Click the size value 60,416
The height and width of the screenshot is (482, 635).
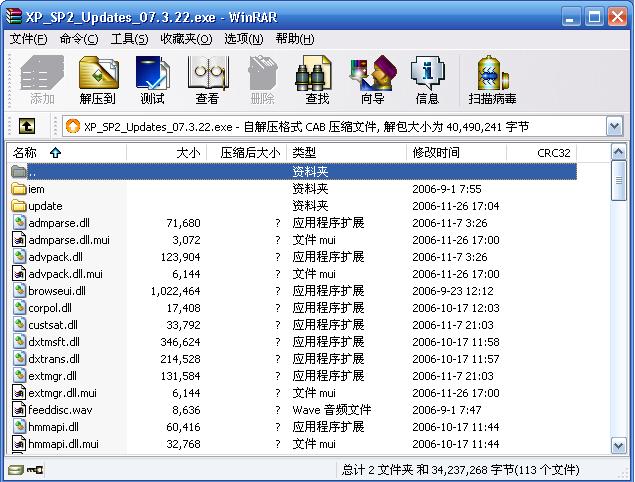[183, 427]
